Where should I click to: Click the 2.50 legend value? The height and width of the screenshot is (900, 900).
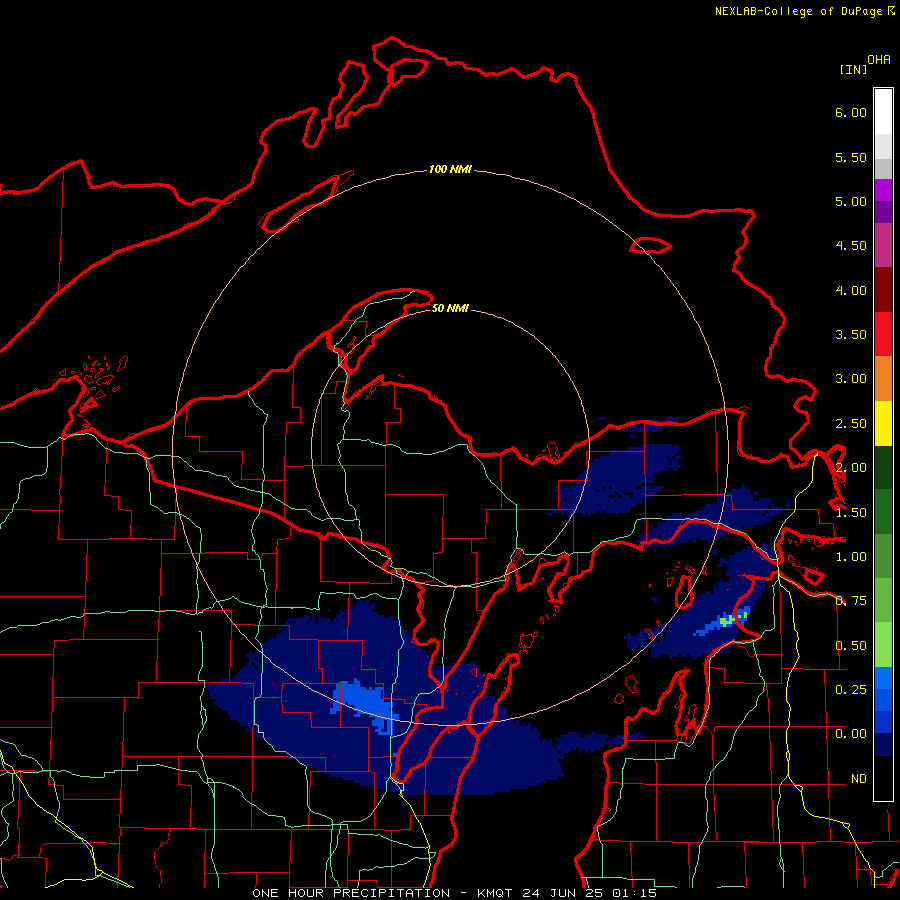pyautogui.click(x=851, y=424)
